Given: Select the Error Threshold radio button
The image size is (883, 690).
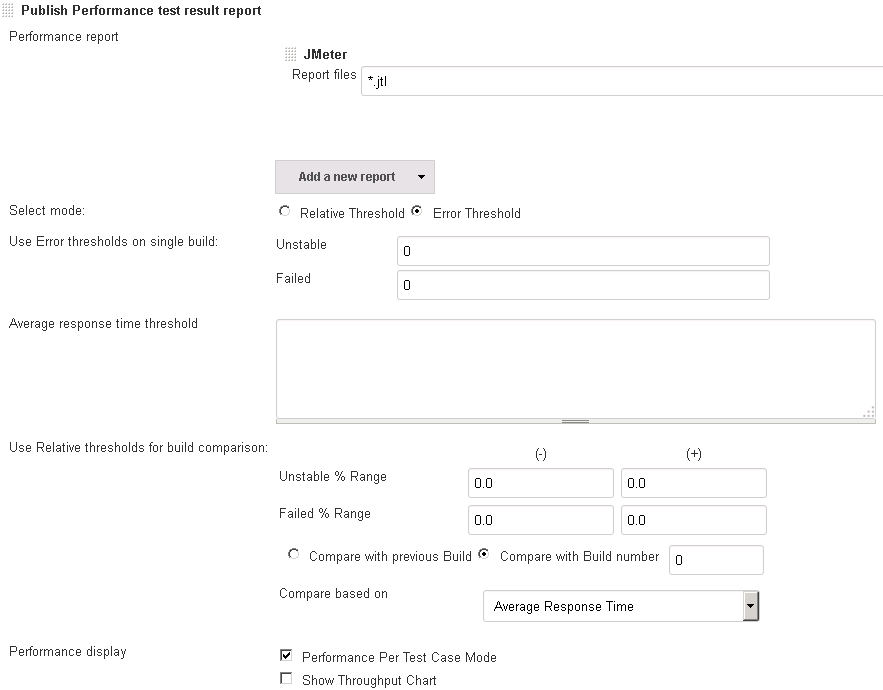Looking at the screenshot, I should (418, 212).
